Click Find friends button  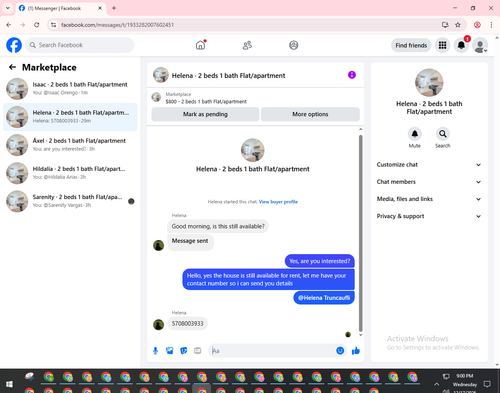coord(411,45)
